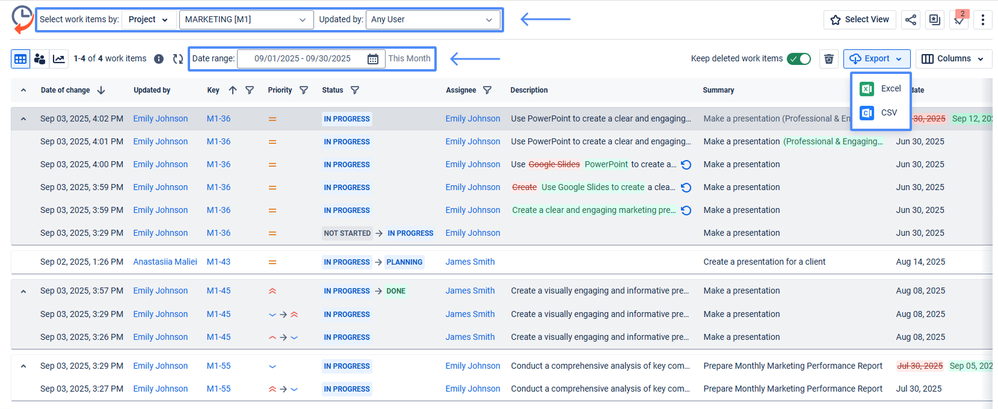Click the share icon in top toolbar
Screen dimensions: 998x409
click(910, 19)
